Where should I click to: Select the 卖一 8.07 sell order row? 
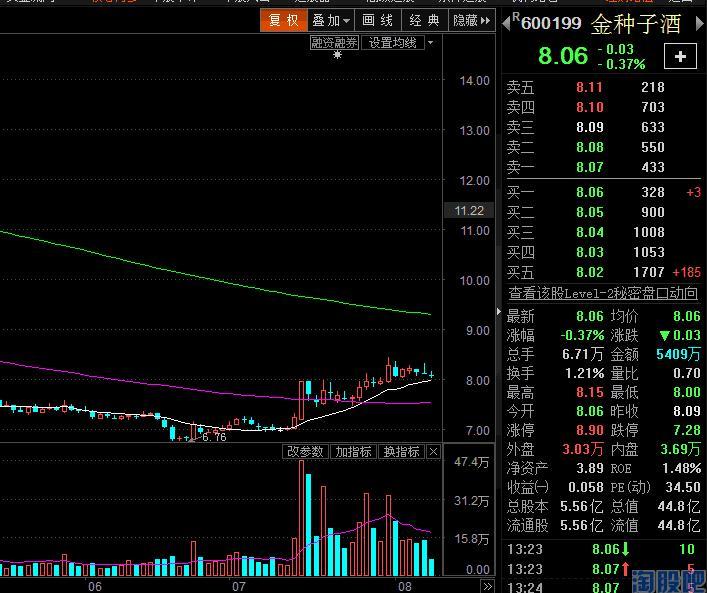(x=603, y=167)
